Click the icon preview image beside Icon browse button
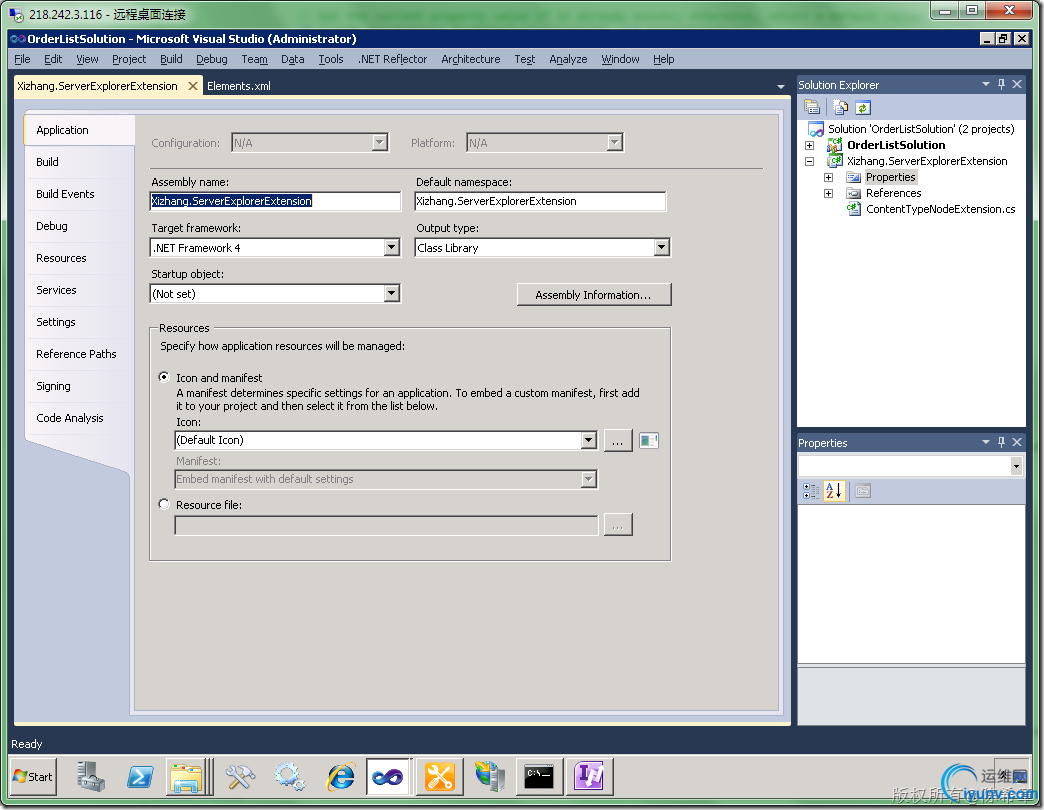 click(x=649, y=441)
